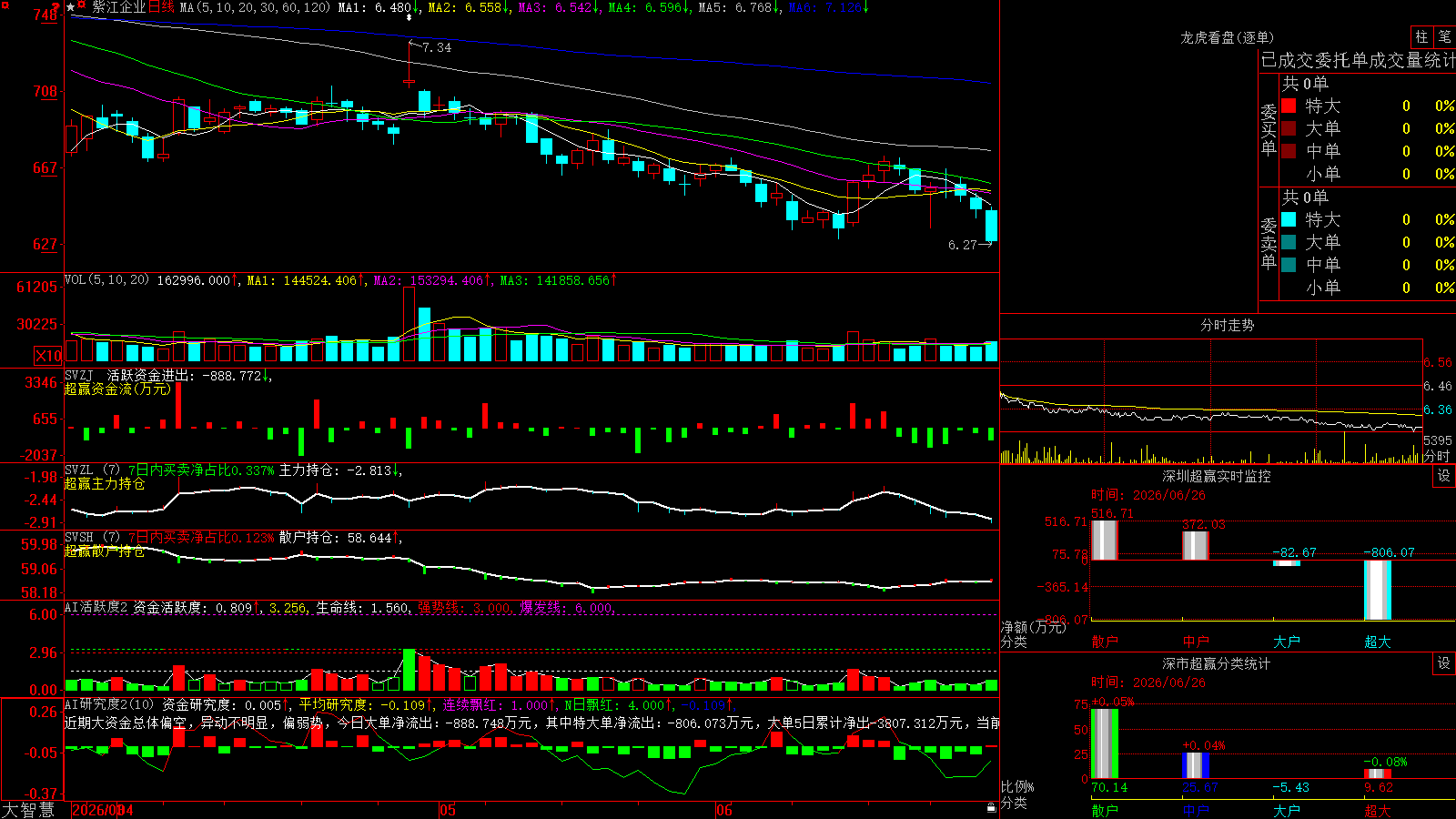1456x819 pixels.
Task: Switch order view to 笔 (tick) mode
Action: click(1445, 36)
